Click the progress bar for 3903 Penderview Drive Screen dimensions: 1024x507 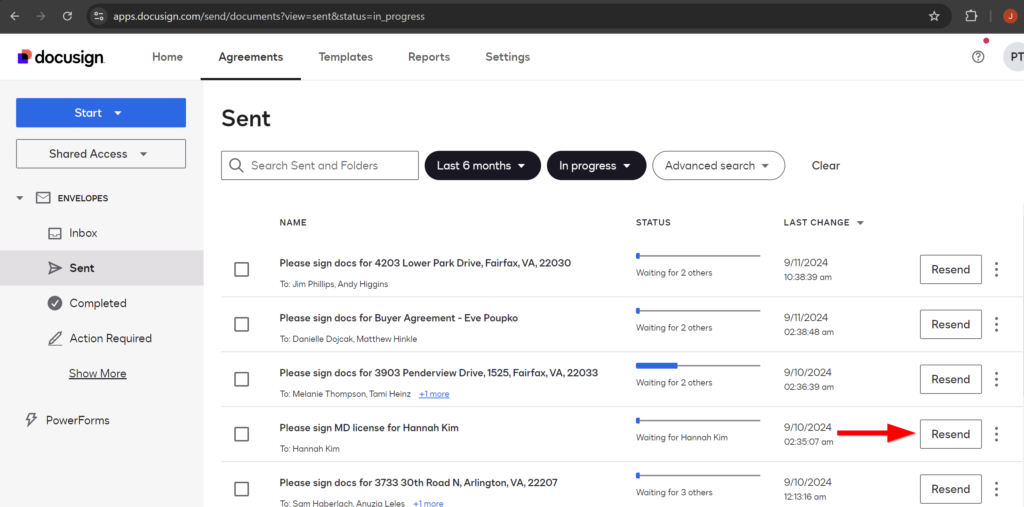(x=698, y=365)
